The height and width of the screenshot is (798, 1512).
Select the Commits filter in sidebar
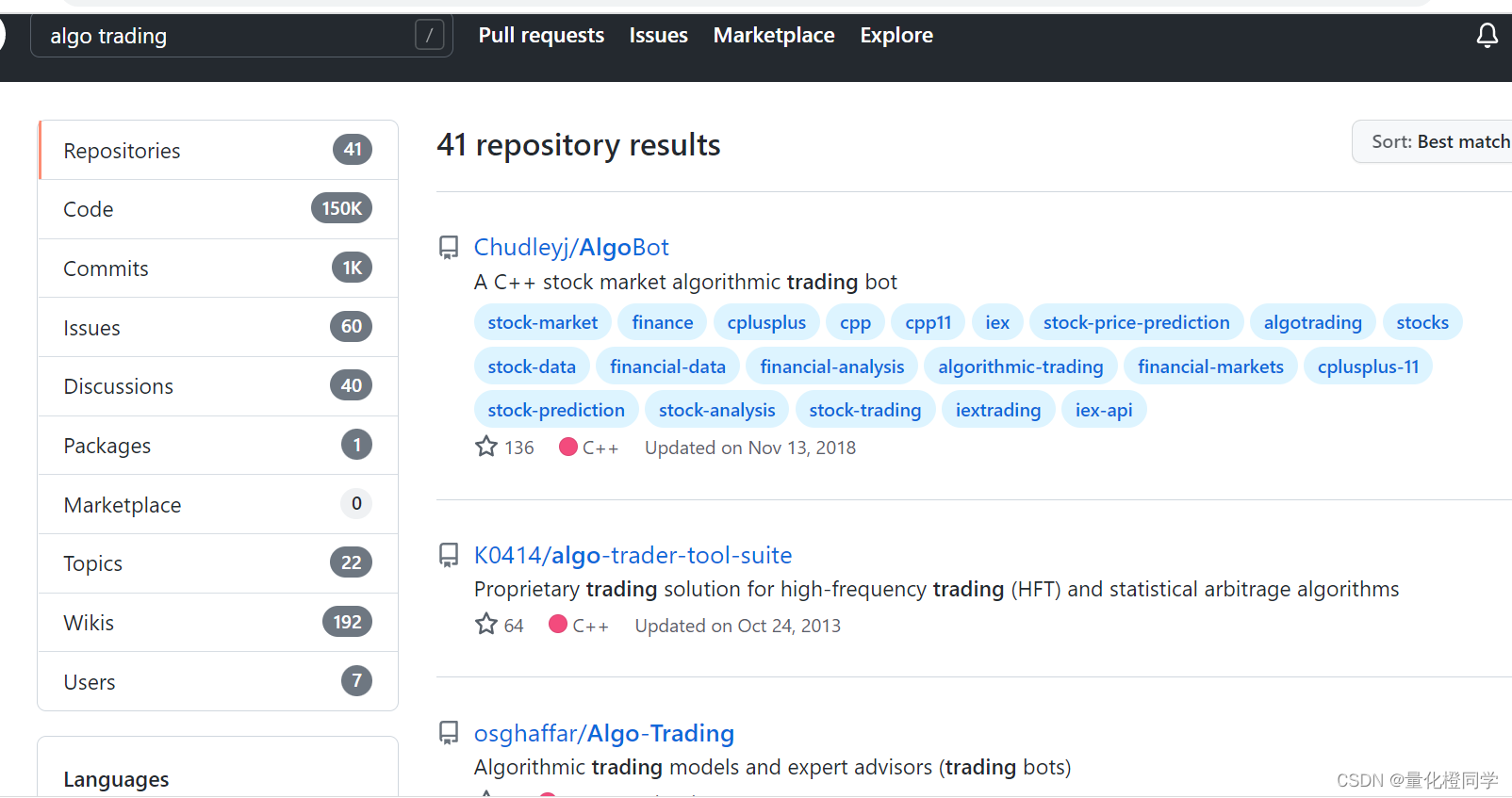point(218,269)
